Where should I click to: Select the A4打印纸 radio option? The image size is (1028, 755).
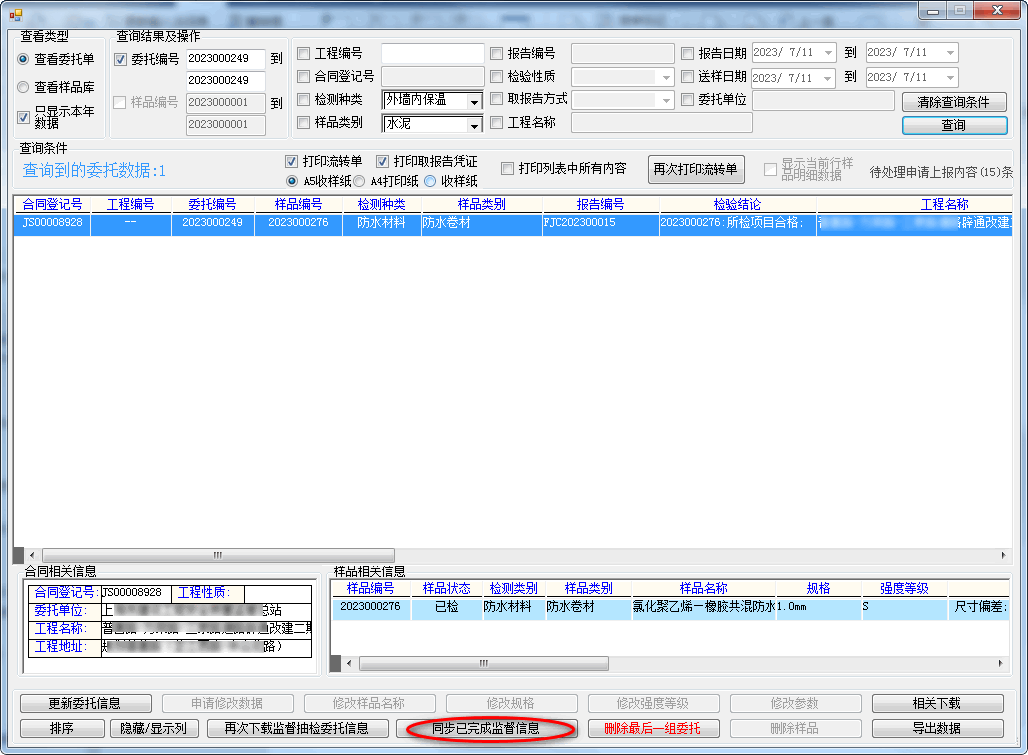359,181
